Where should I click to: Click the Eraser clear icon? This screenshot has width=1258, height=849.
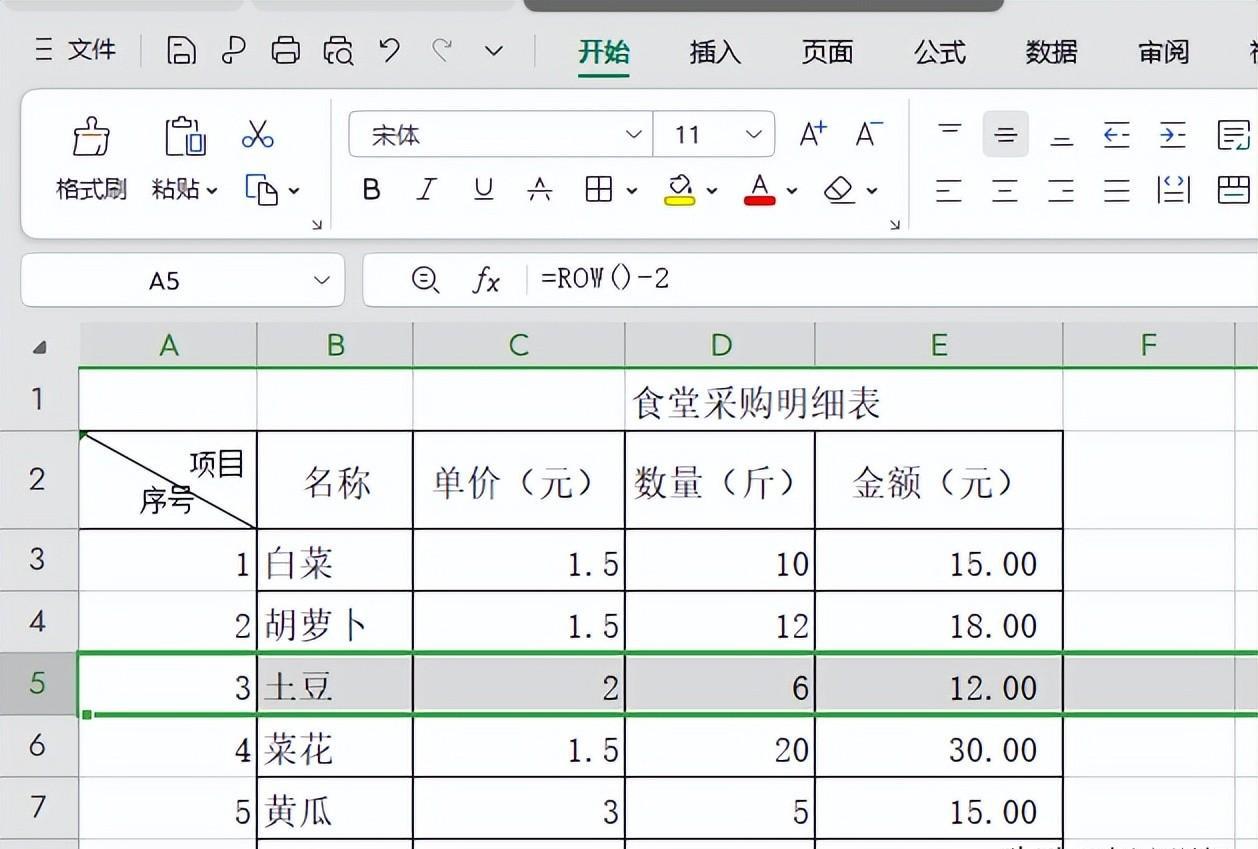(839, 189)
